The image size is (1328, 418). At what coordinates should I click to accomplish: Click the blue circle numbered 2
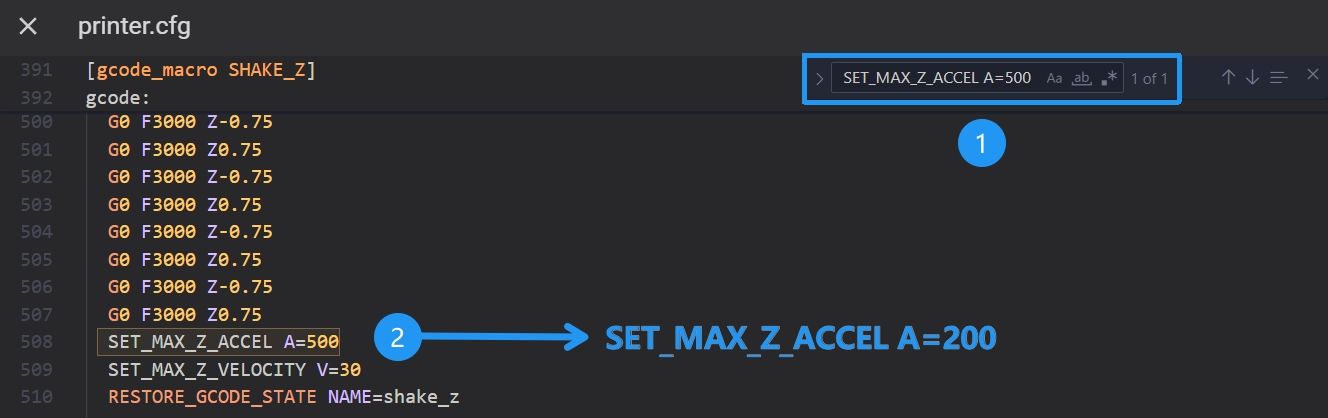coord(397,339)
